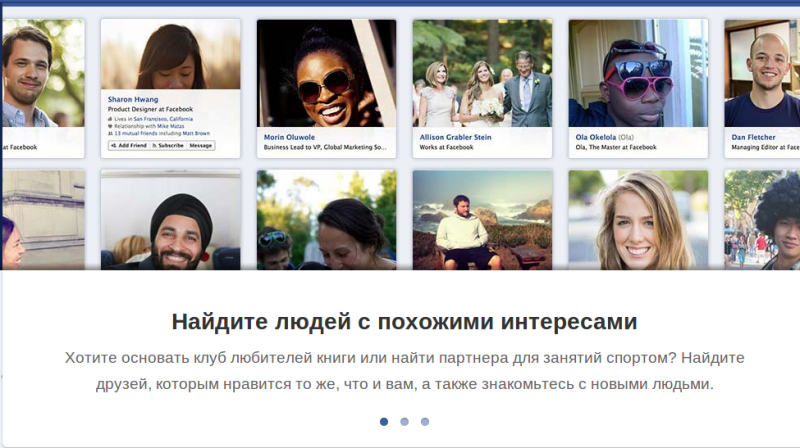
Task: Click Ola Okelola's photo with pink sunglasses
Action: point(638,73)
